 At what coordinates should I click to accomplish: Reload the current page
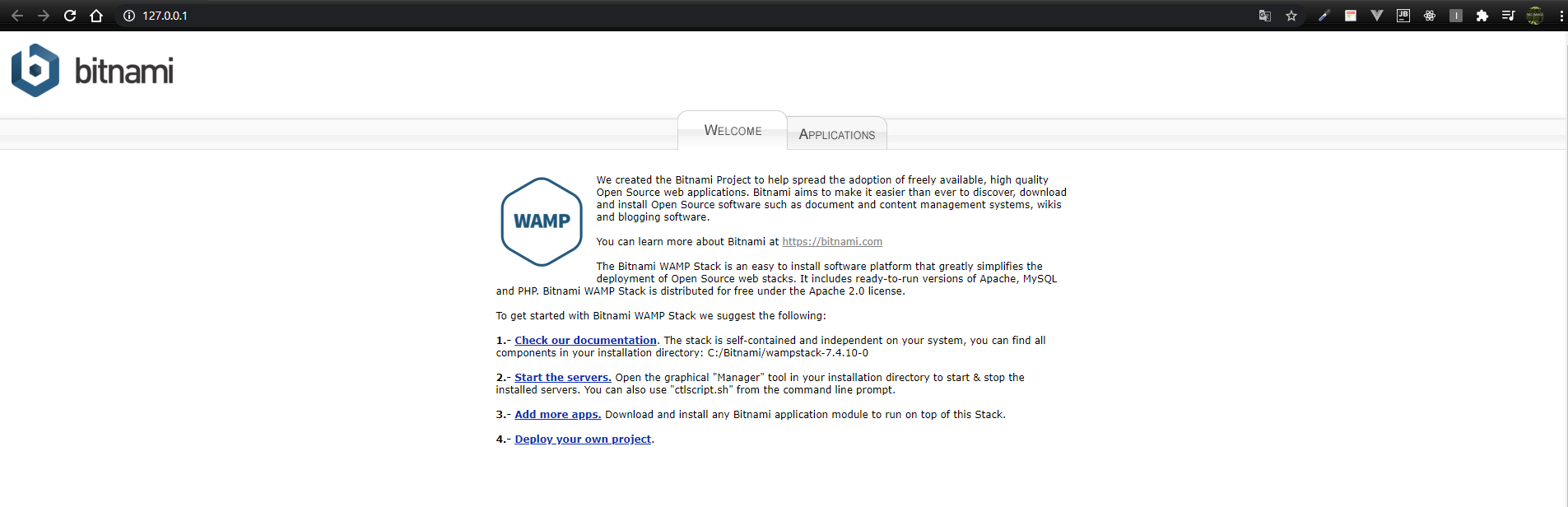click(70, 16)
